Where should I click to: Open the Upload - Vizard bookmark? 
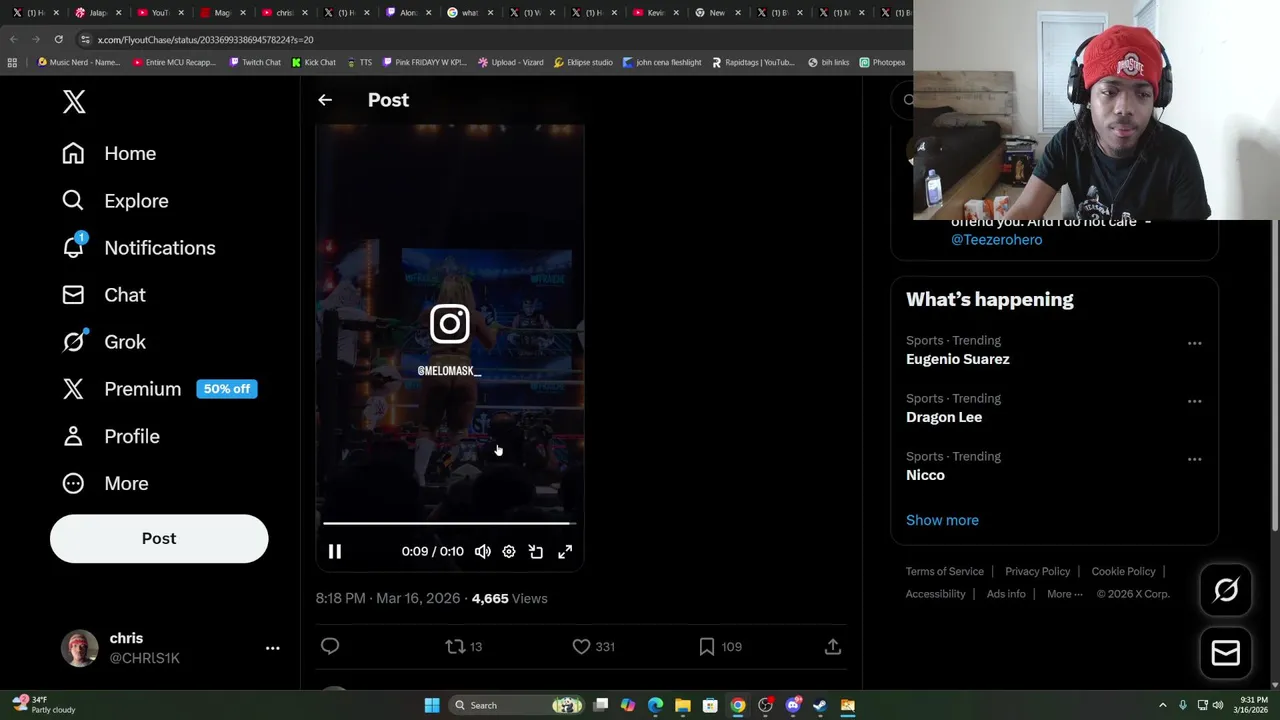(x=511, y=62)
